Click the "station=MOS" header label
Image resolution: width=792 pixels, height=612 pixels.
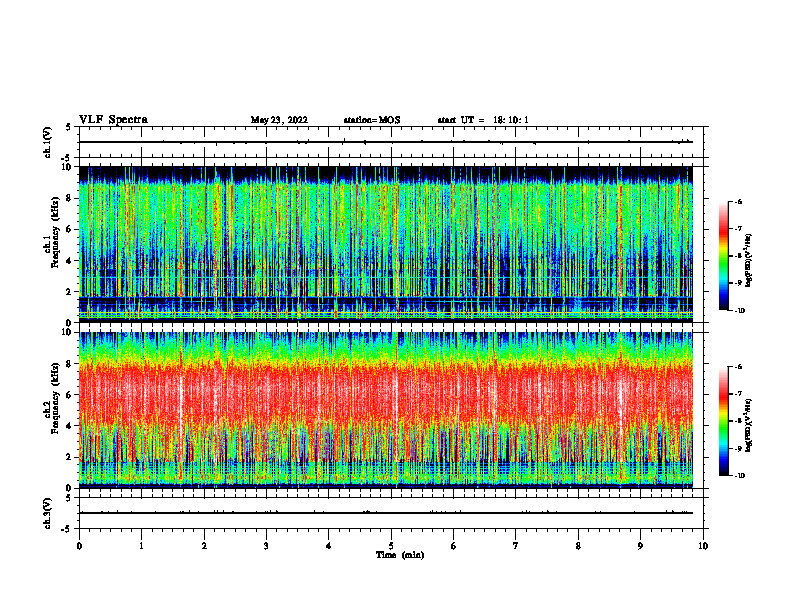372,120
